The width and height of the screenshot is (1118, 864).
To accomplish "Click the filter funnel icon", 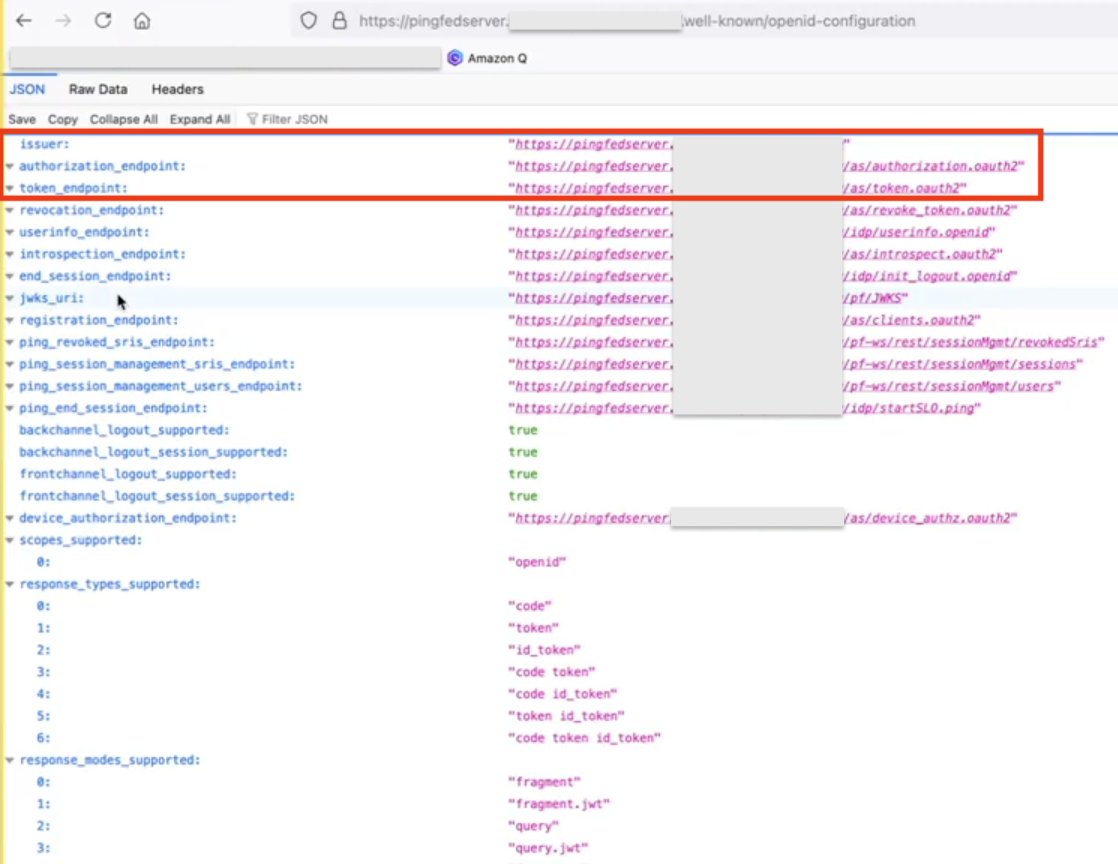I will tap(252, 119).
